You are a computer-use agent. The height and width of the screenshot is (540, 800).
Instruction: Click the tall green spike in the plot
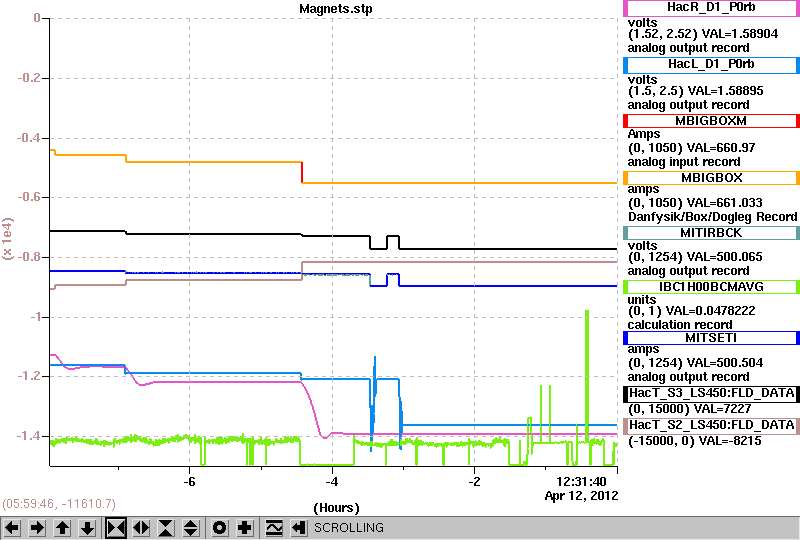587,375
